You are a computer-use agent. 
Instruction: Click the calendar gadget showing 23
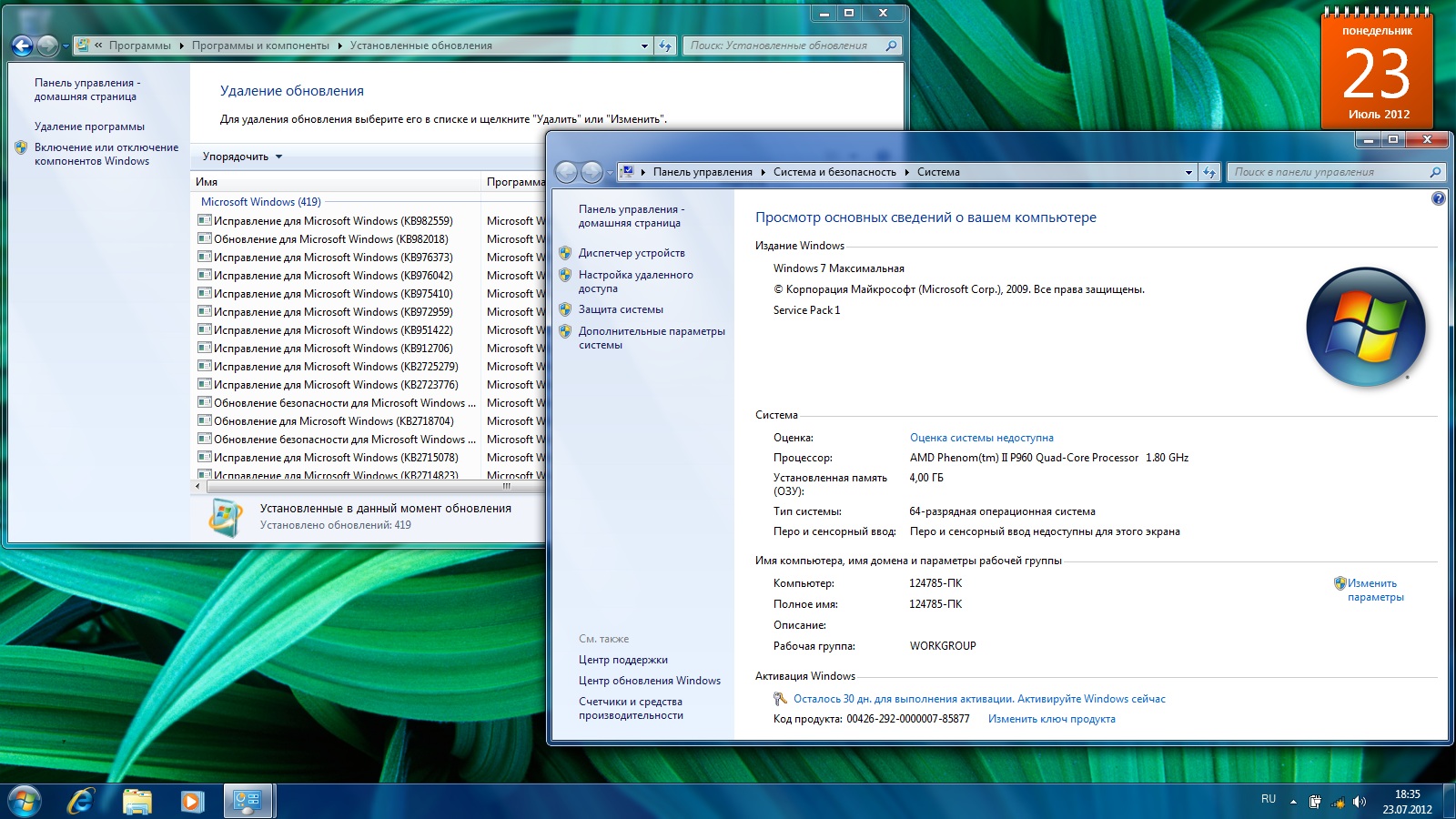pos(1377,69)
